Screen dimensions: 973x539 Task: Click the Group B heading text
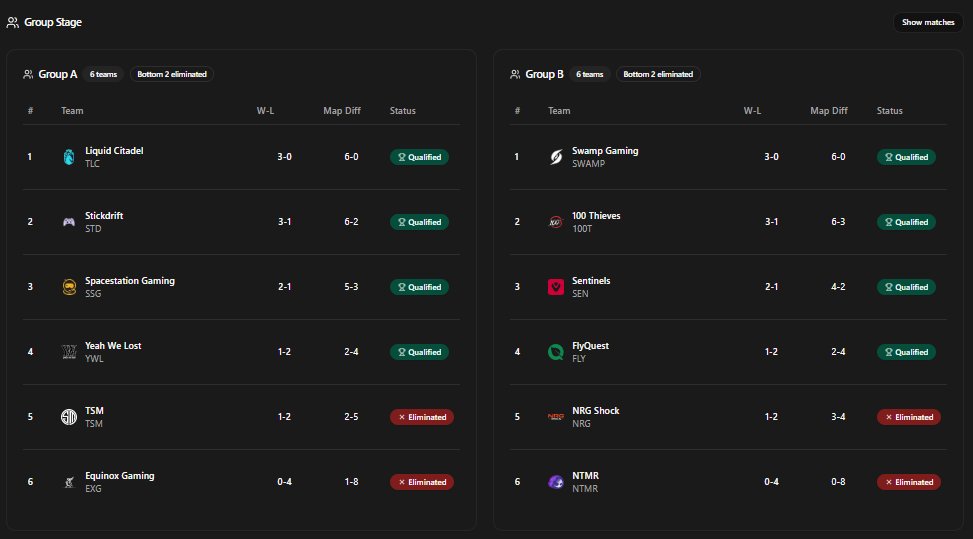544,74
